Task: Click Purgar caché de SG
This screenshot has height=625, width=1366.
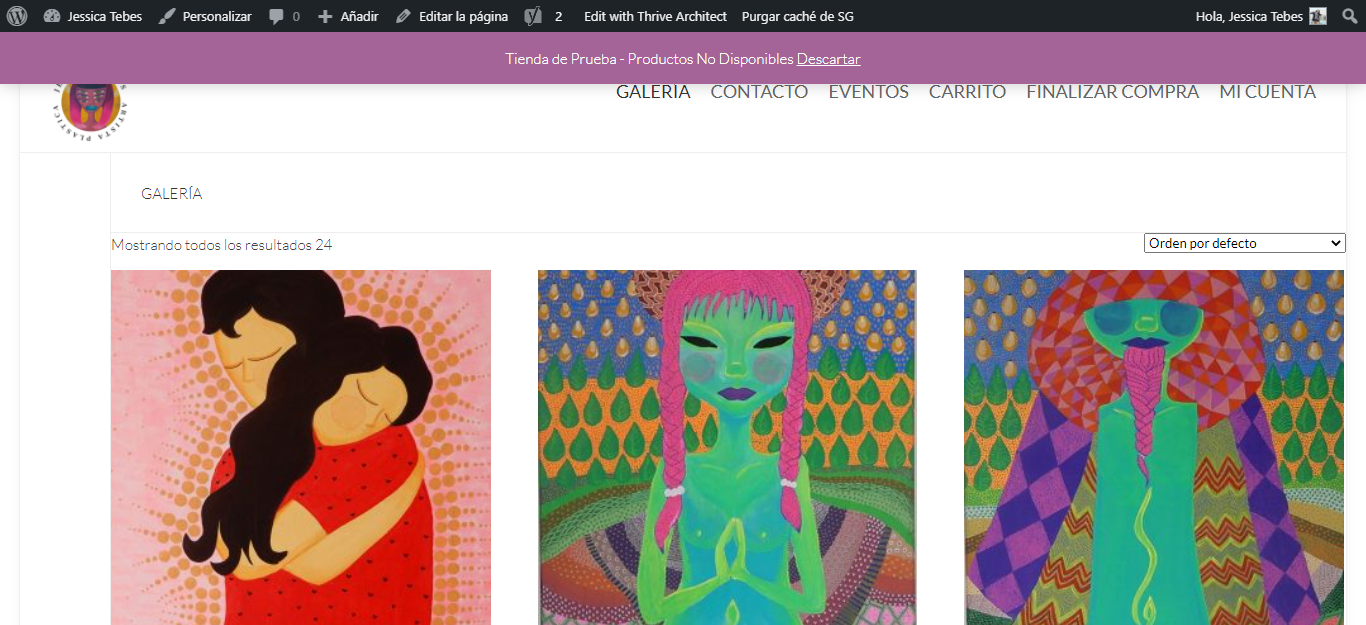Action: pyautogui.click(x=798, y=16)
